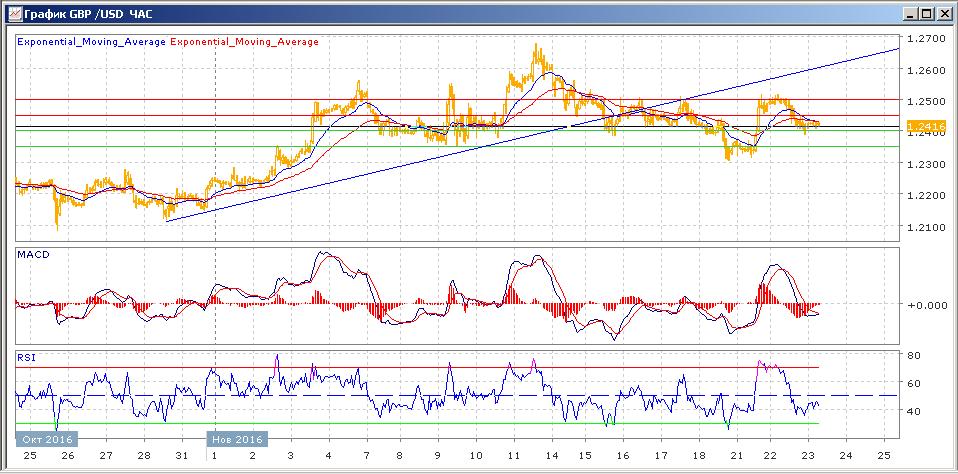Close the GBP/USD chart window
The image size is (958, 474).
coord(942,13)
